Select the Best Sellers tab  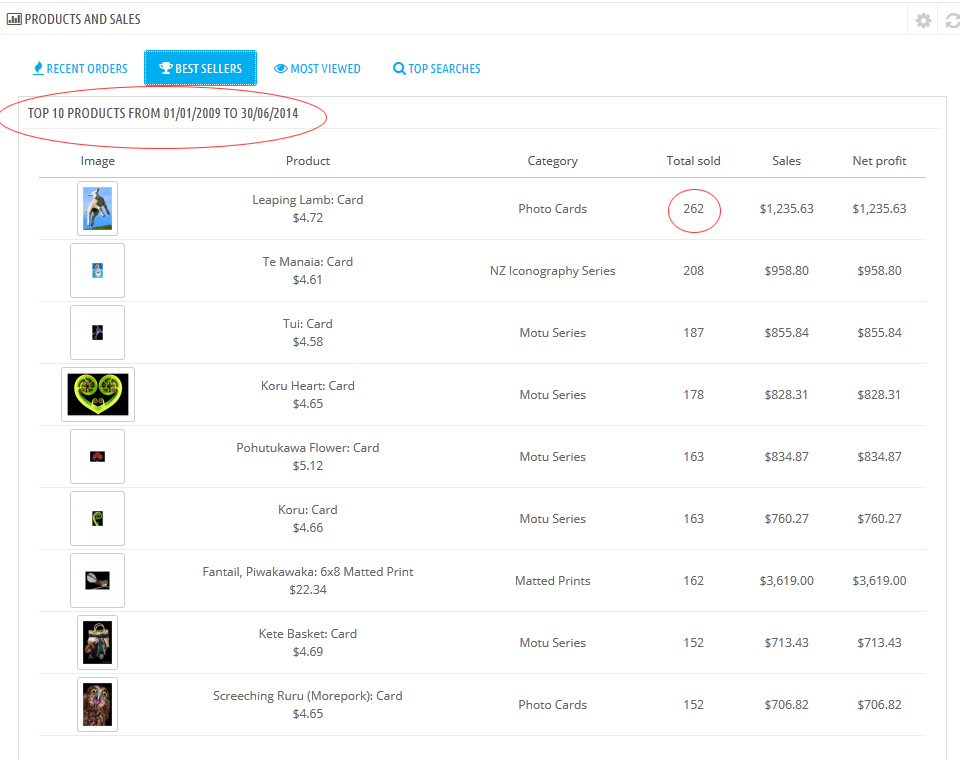[x=200, y=69]
